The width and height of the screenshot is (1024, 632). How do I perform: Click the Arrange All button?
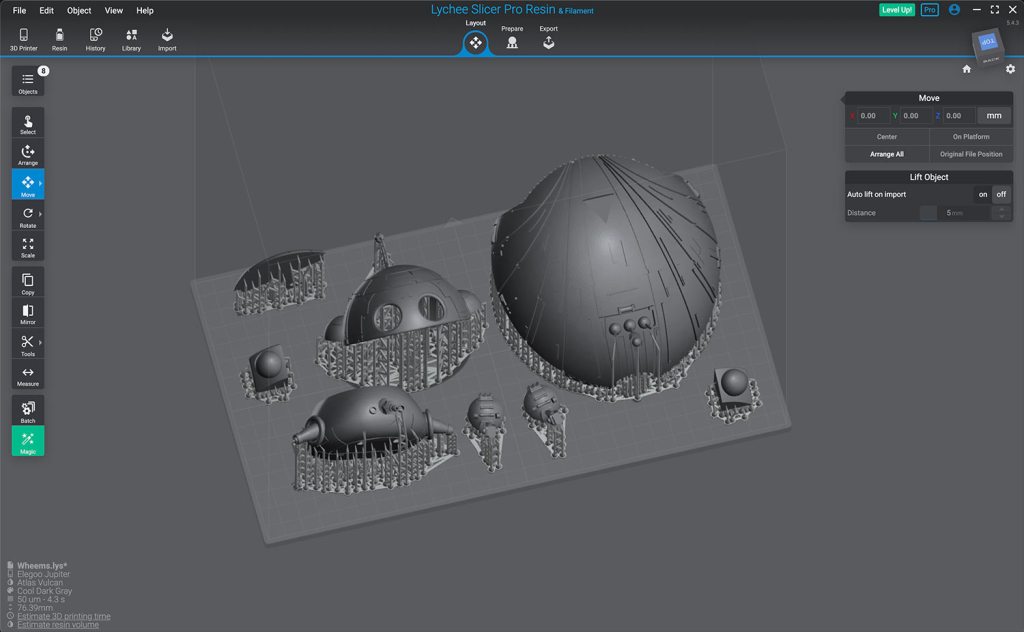click(x=887, y=154)
